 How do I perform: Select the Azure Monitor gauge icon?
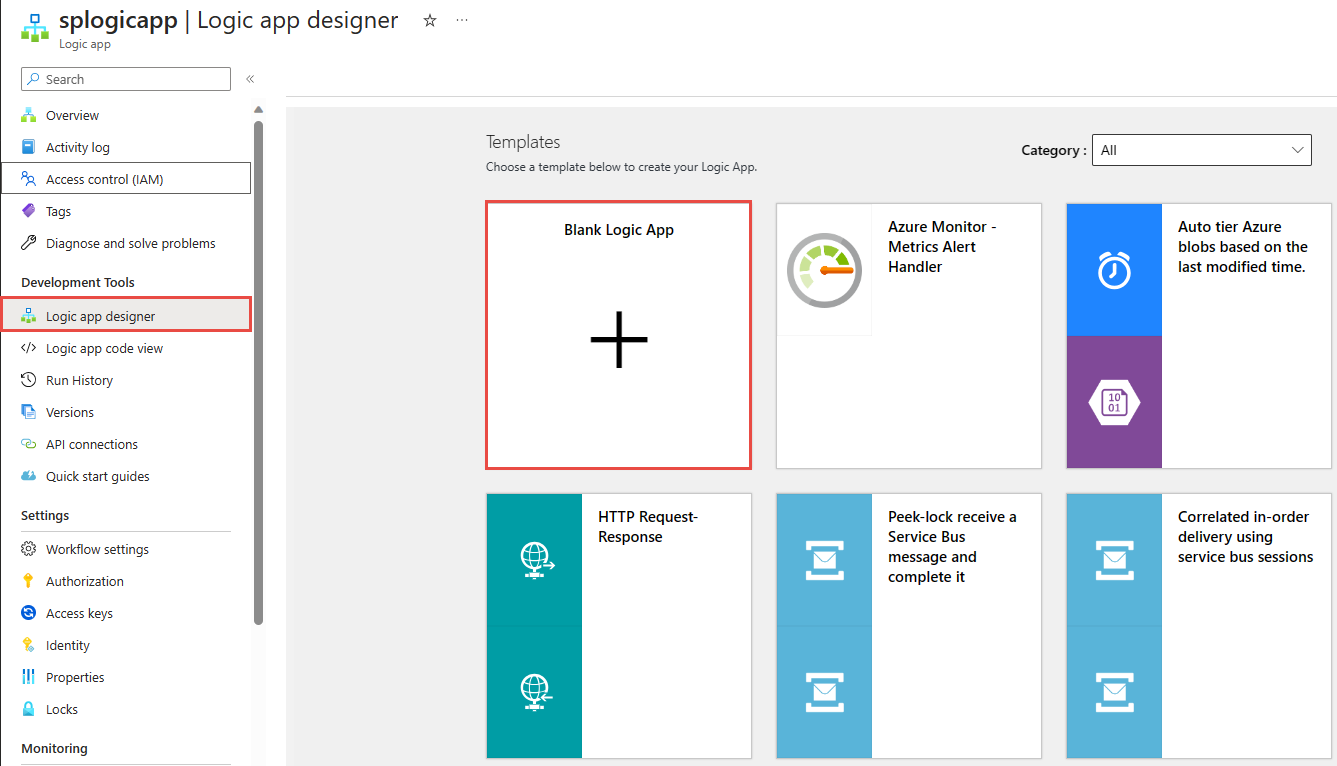824,270
